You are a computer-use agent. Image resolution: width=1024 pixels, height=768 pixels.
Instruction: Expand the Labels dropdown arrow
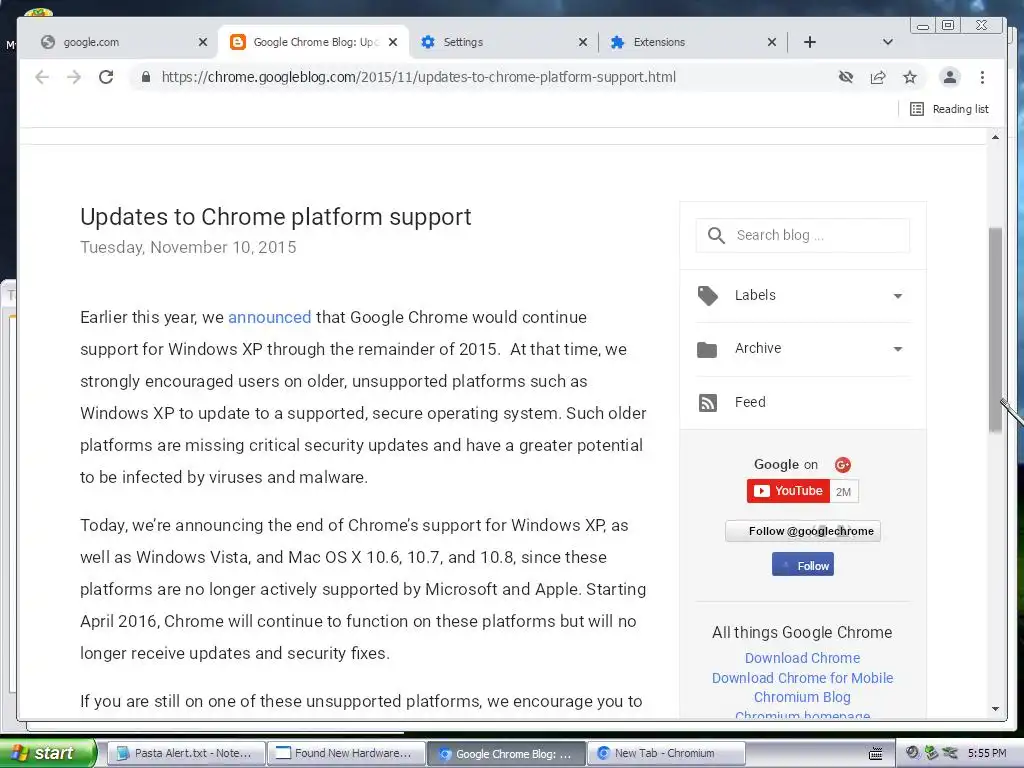898,296
